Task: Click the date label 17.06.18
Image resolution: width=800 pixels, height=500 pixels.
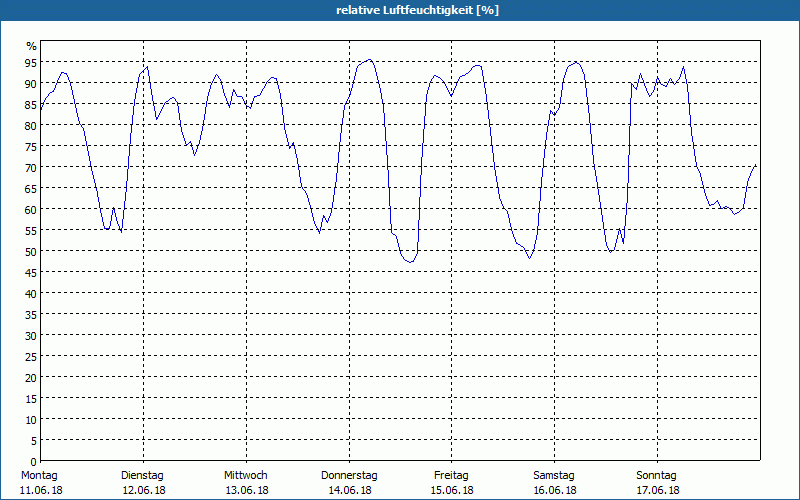Action: point(657,490)
